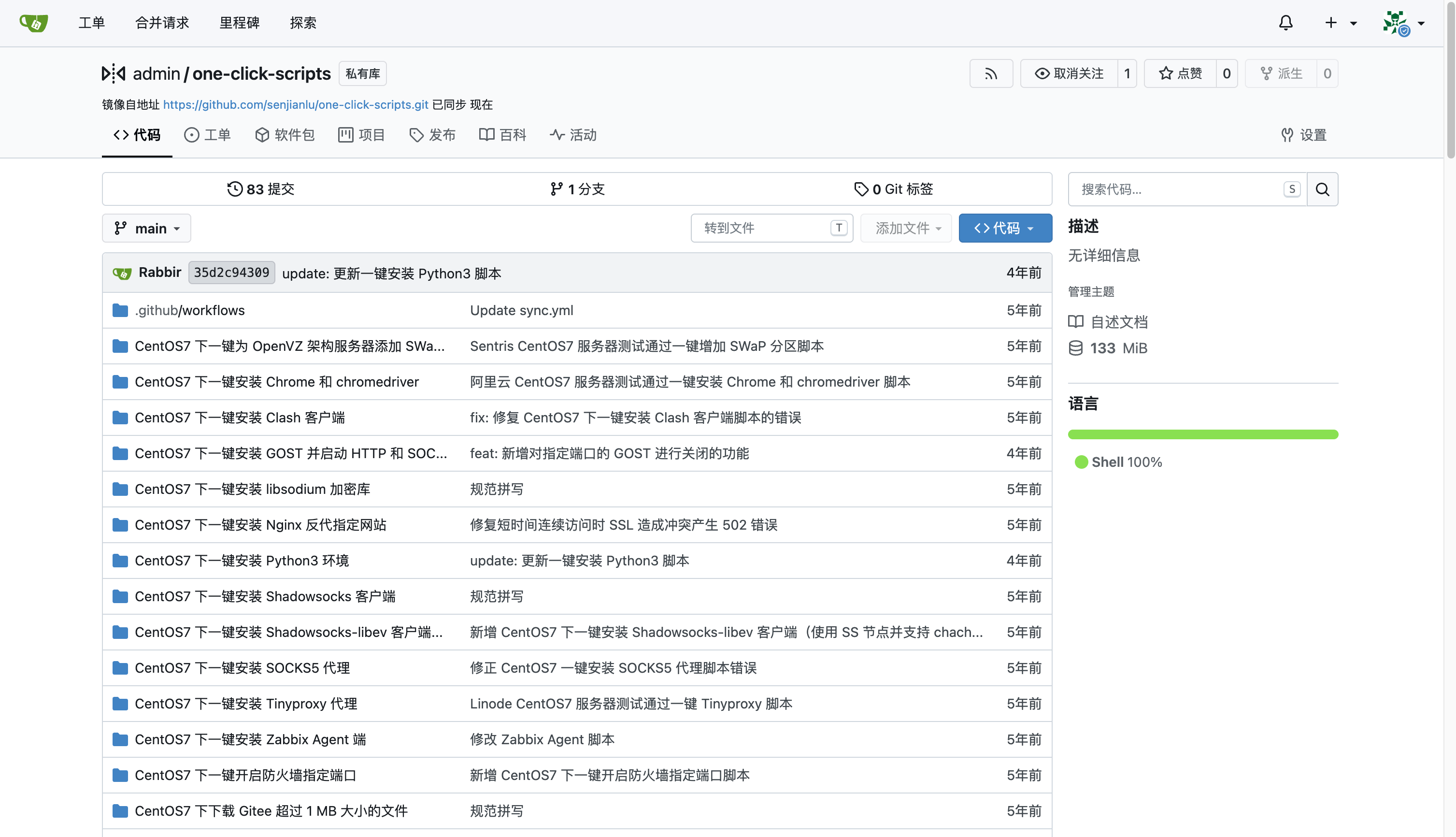Open folder CentOS7 下下载 Gitee 超过 1 MB
This screenshot has height=837, width=1456.
coord(271,811)
